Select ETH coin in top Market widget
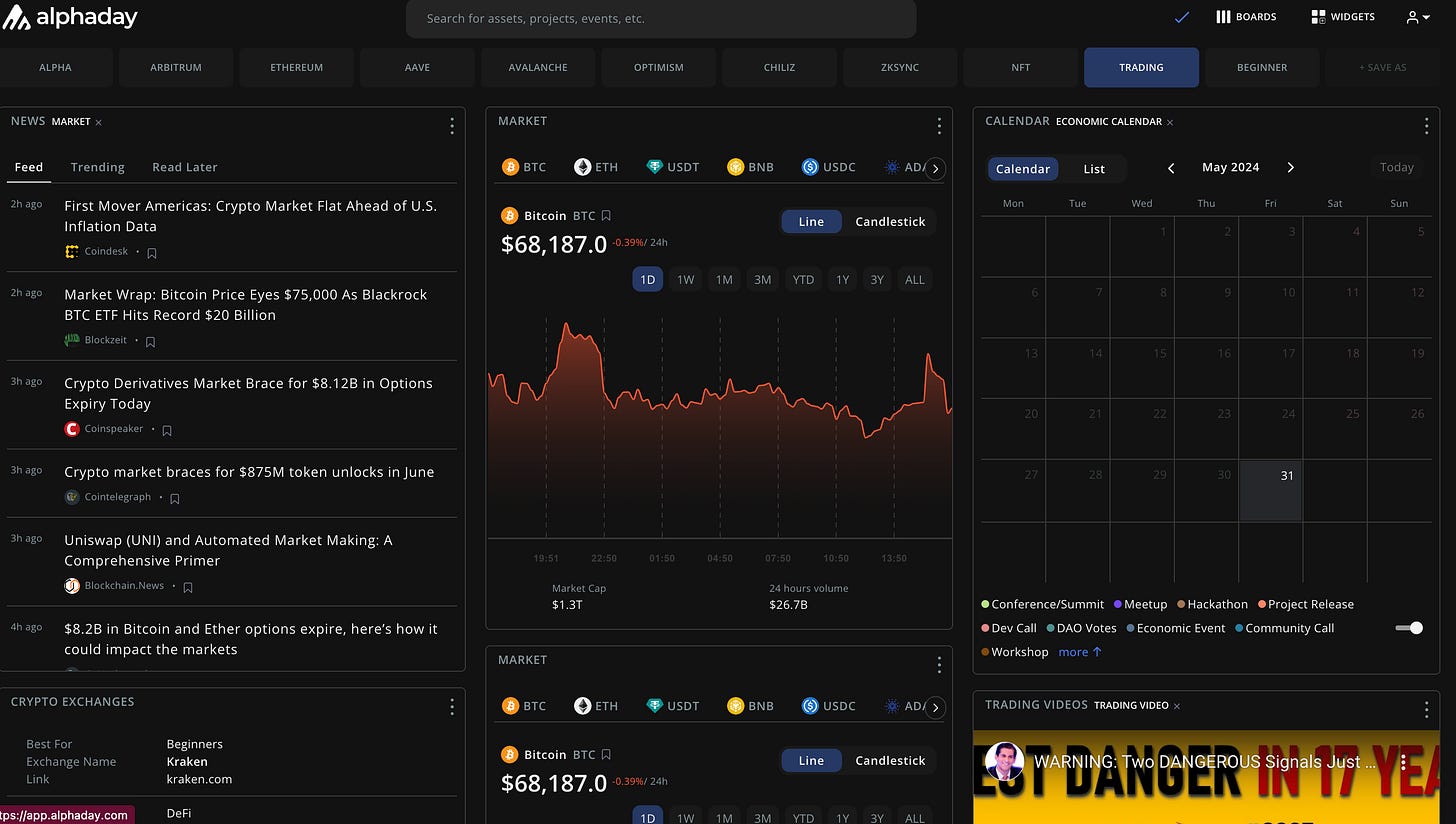This screenshot has height=824, width=1456. 596,167
